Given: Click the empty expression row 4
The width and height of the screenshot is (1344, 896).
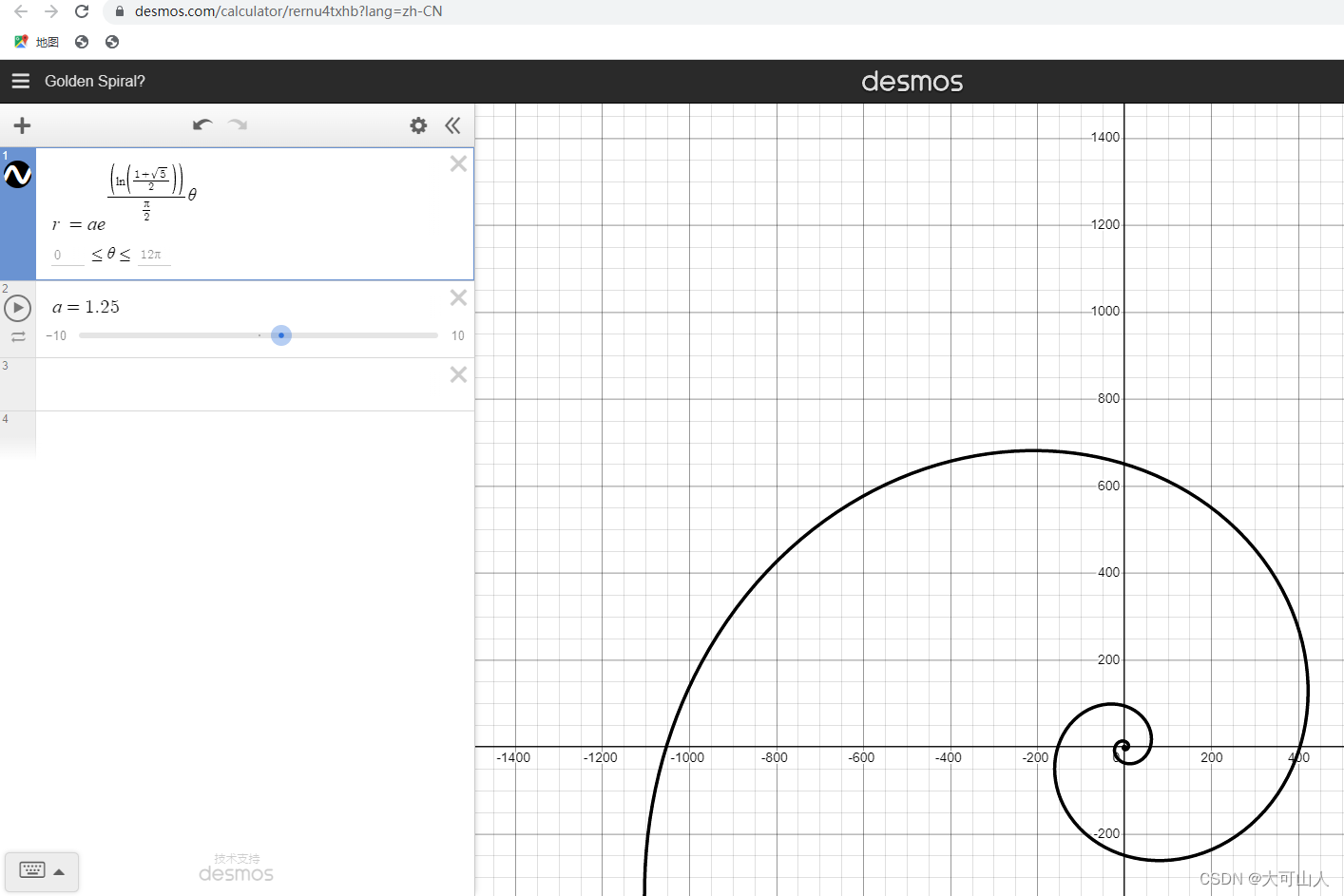Looking at the screenshot, I should [x=238, y=434].
